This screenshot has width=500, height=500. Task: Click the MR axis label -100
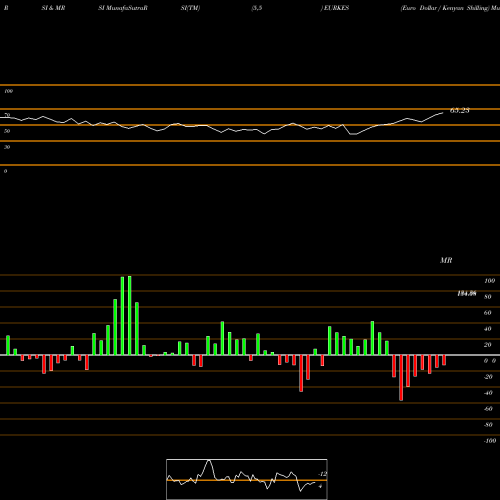point(490,441)
